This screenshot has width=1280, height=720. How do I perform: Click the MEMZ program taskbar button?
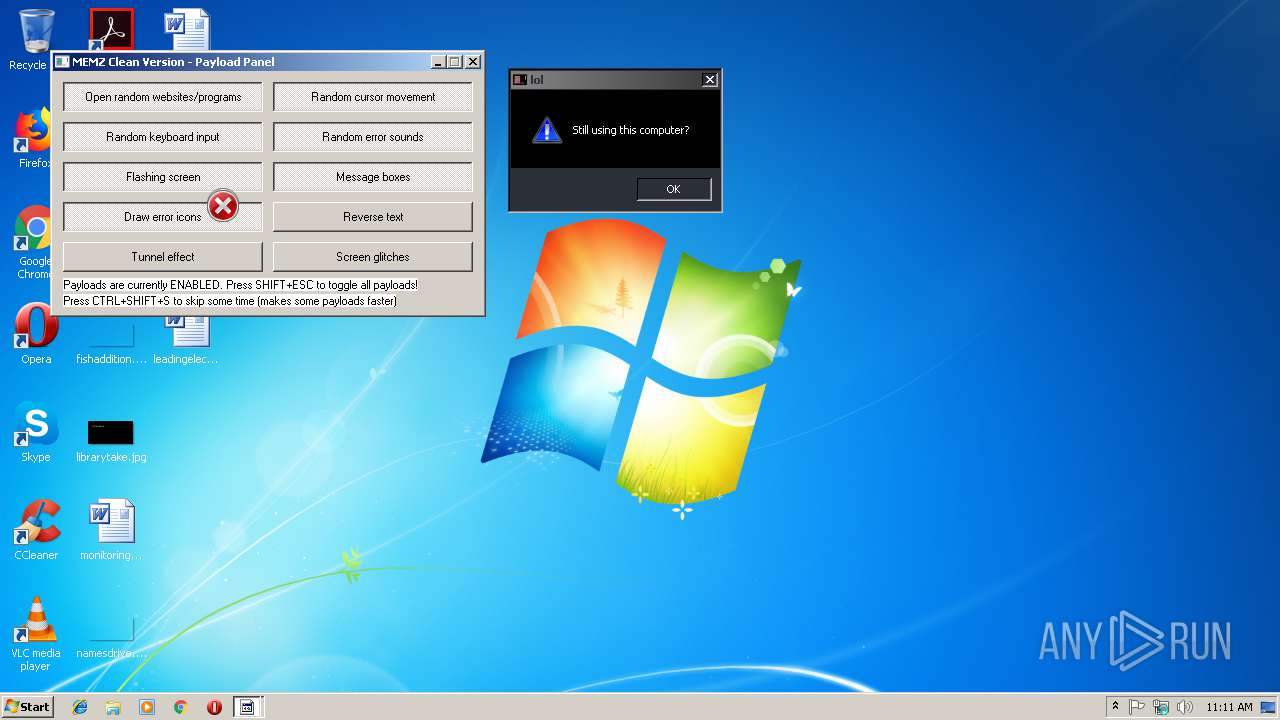tap(247, 707)
